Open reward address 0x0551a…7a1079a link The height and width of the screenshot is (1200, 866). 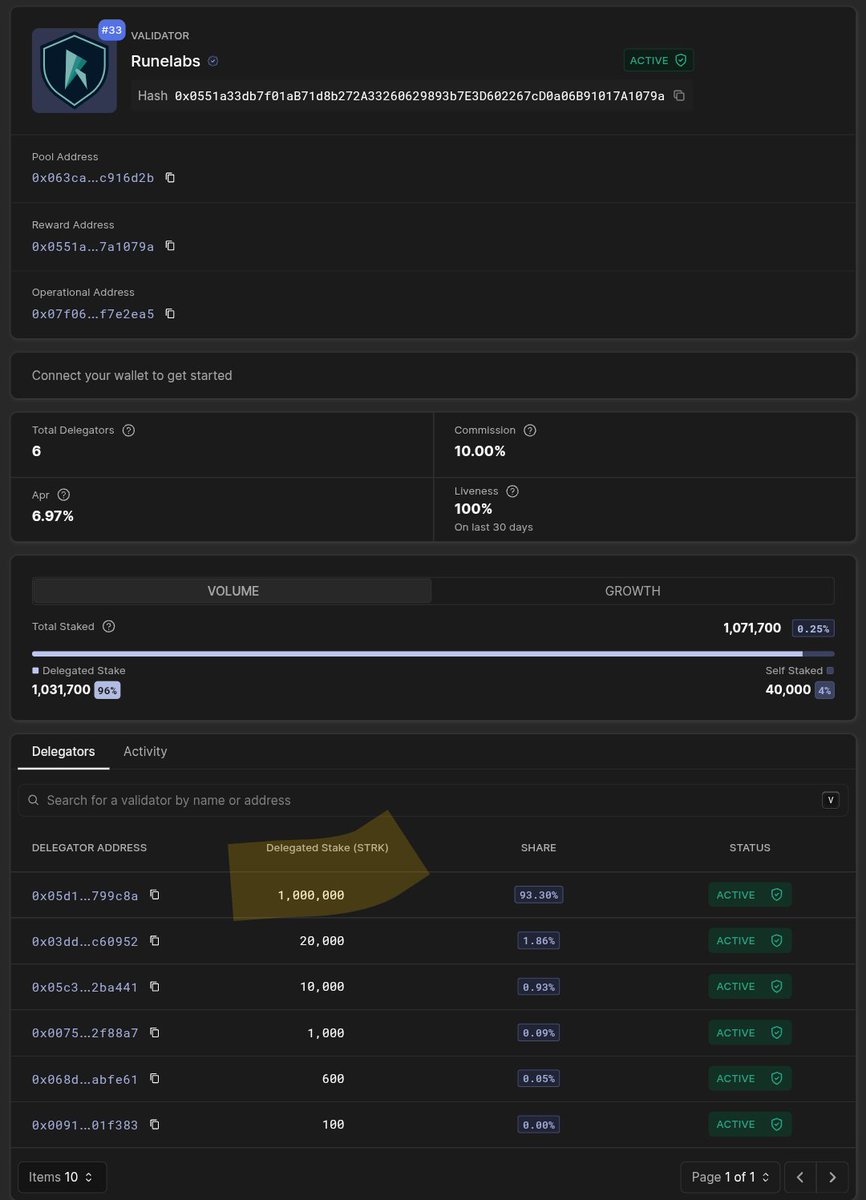coord(93,246)
